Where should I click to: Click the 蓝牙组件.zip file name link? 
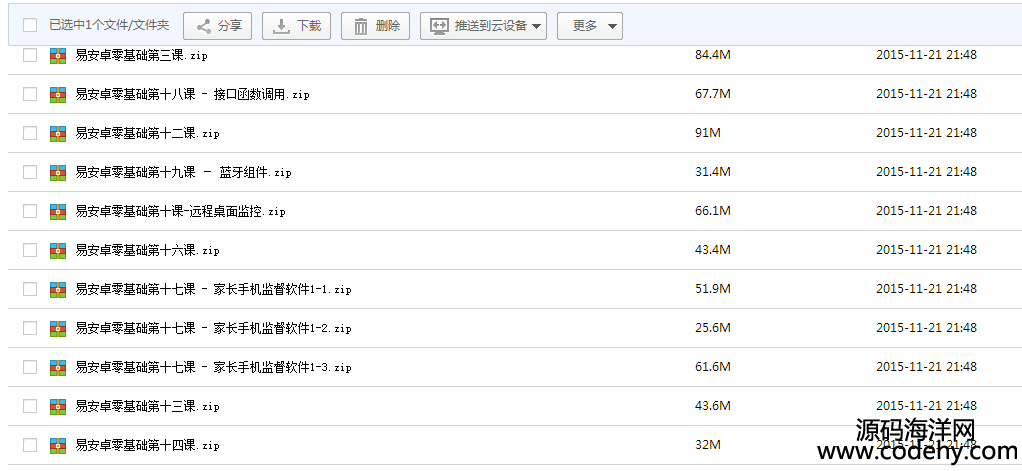(x=184, y=173)
